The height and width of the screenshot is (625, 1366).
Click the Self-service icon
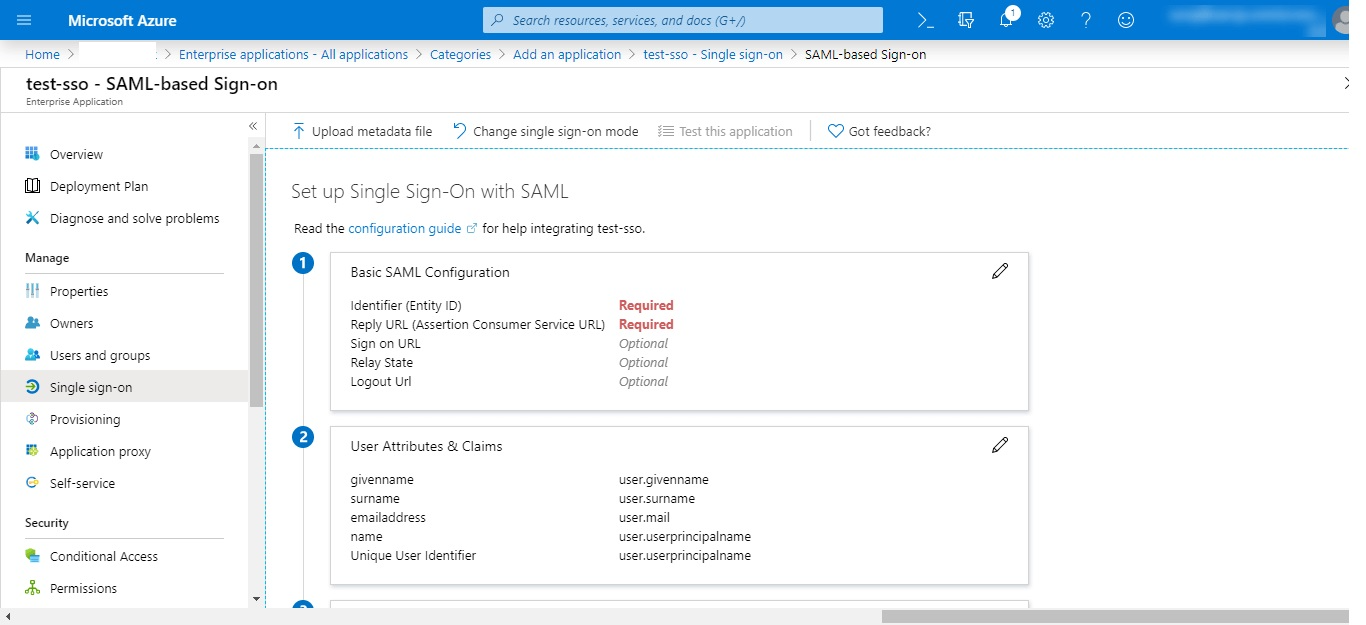click(32, 483)
